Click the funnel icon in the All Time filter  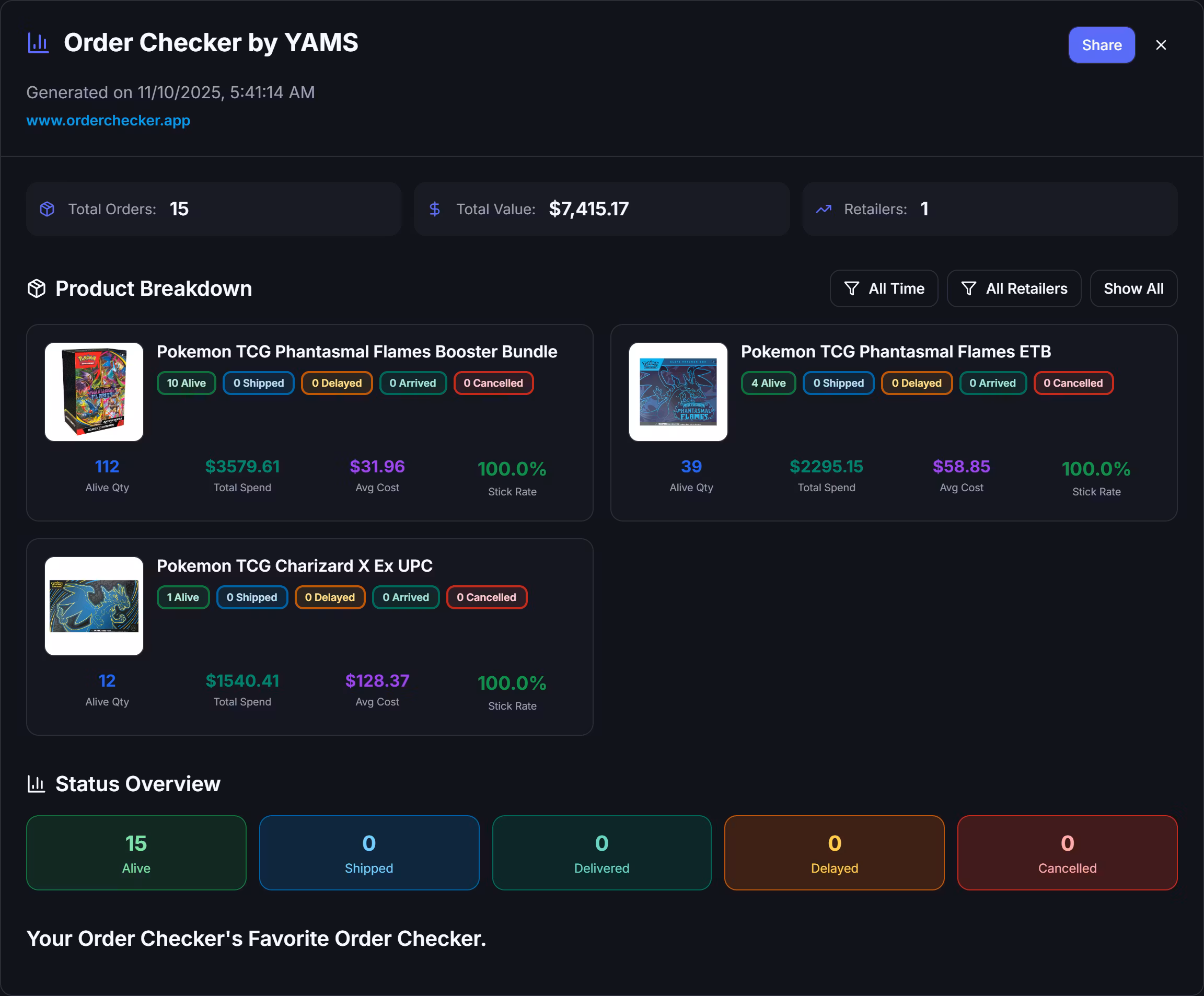tap(851, 288)
